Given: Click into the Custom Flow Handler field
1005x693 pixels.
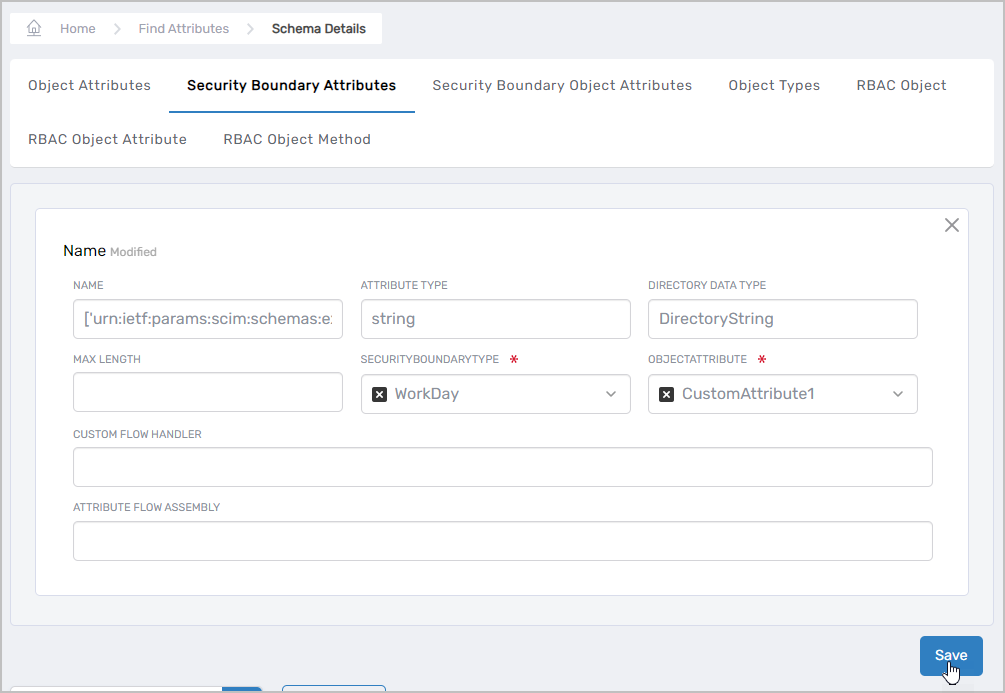Looking at the screenshot, I should click(x=502, y=467).
